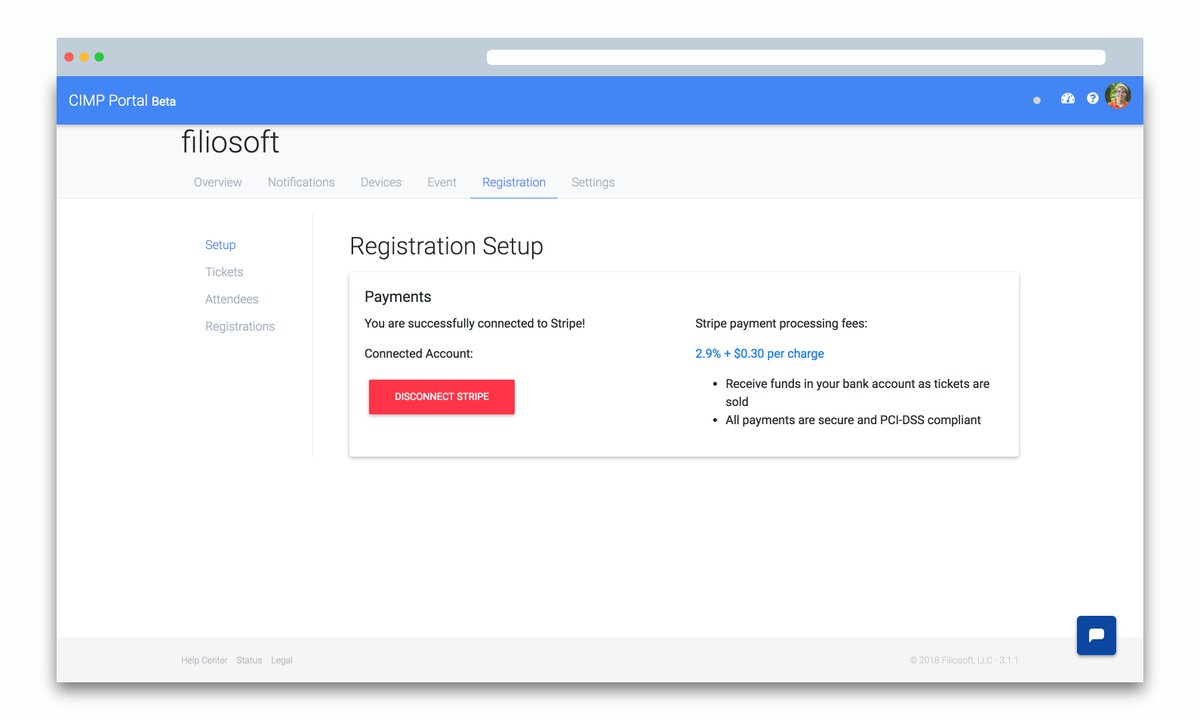Click the help question mark icon
The width and height of the screenshot is (1200, 720).
(x=1093, y=99)
